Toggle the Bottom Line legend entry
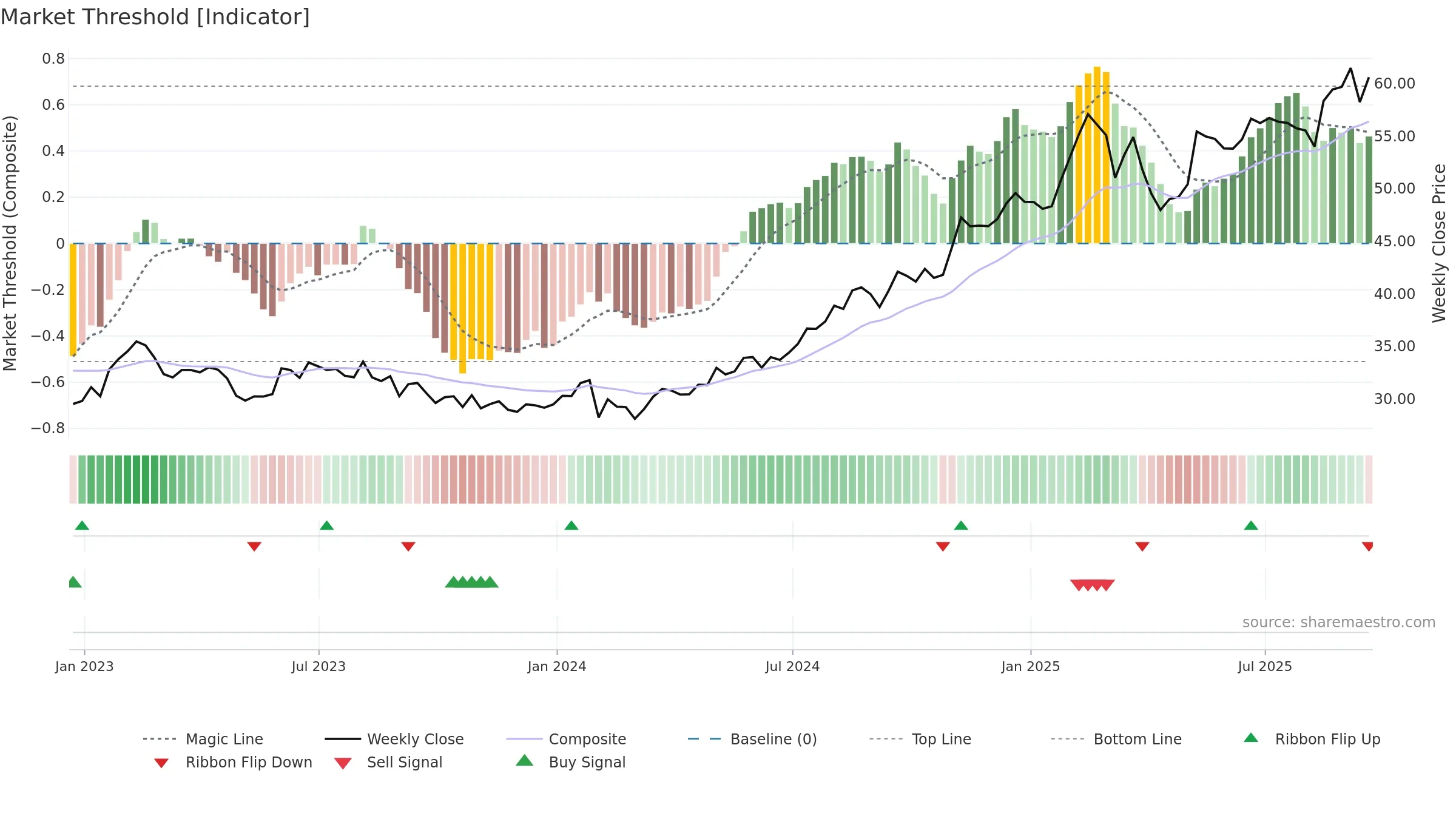Viewport: 1456px width, 819px height. click(x=1116, y=739)
